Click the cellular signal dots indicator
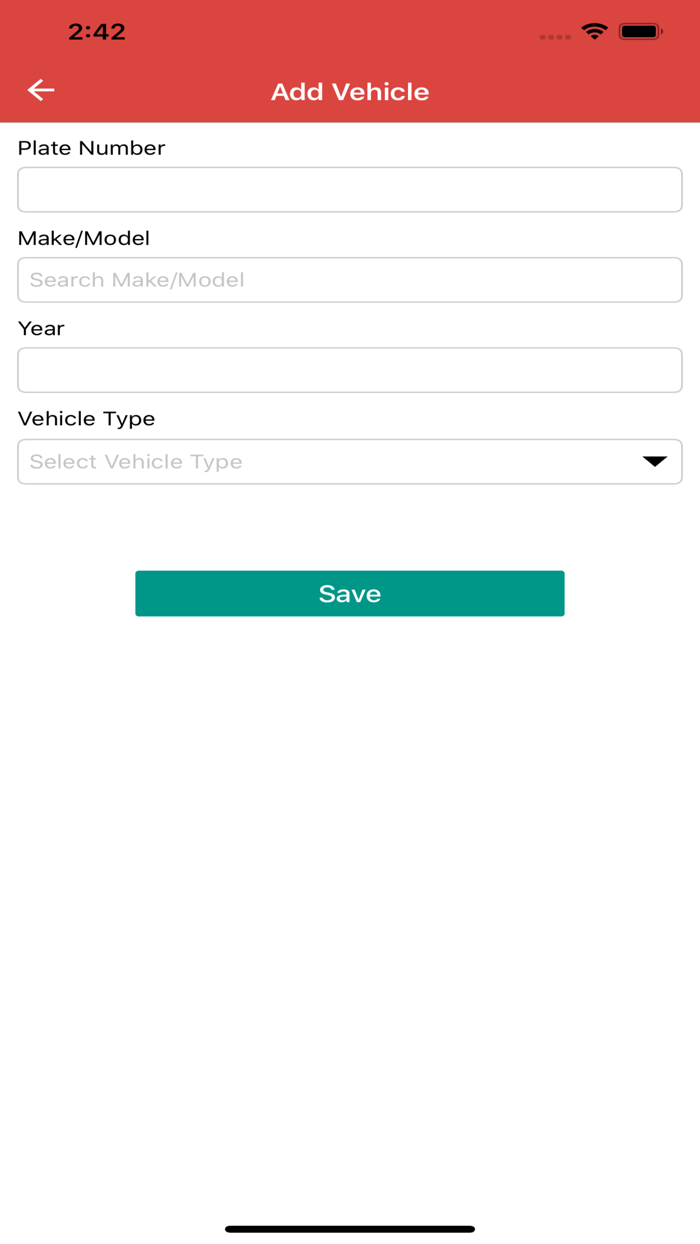The image size is (700, 1244). click(554, 34)
